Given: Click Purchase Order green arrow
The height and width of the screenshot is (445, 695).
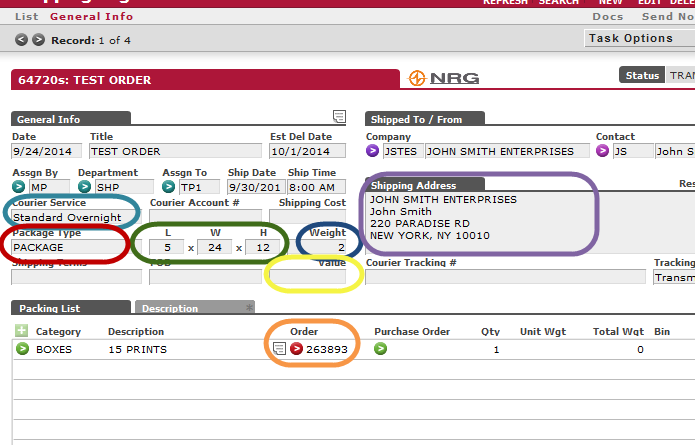Looking at the screenshot, I should tap(380, 349).
